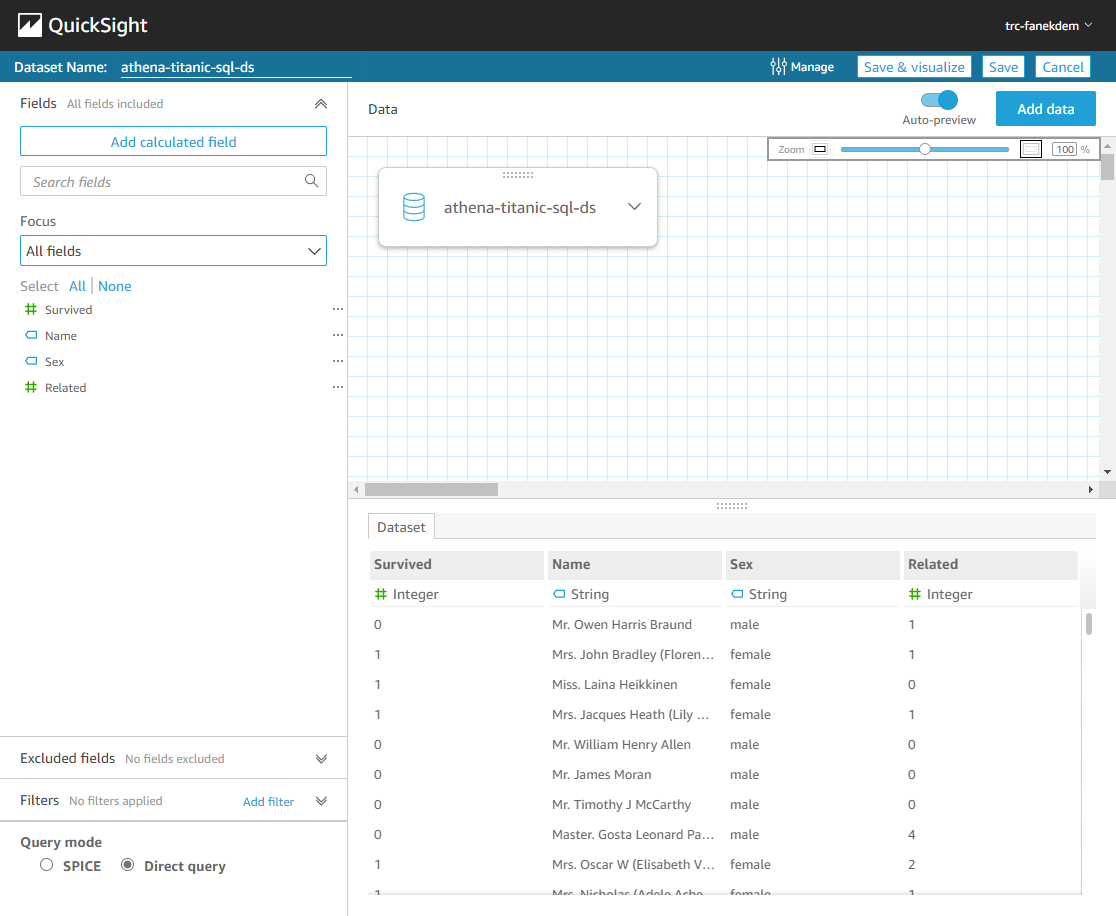Toggle the Auto-preview switch

tap(939, 100)
